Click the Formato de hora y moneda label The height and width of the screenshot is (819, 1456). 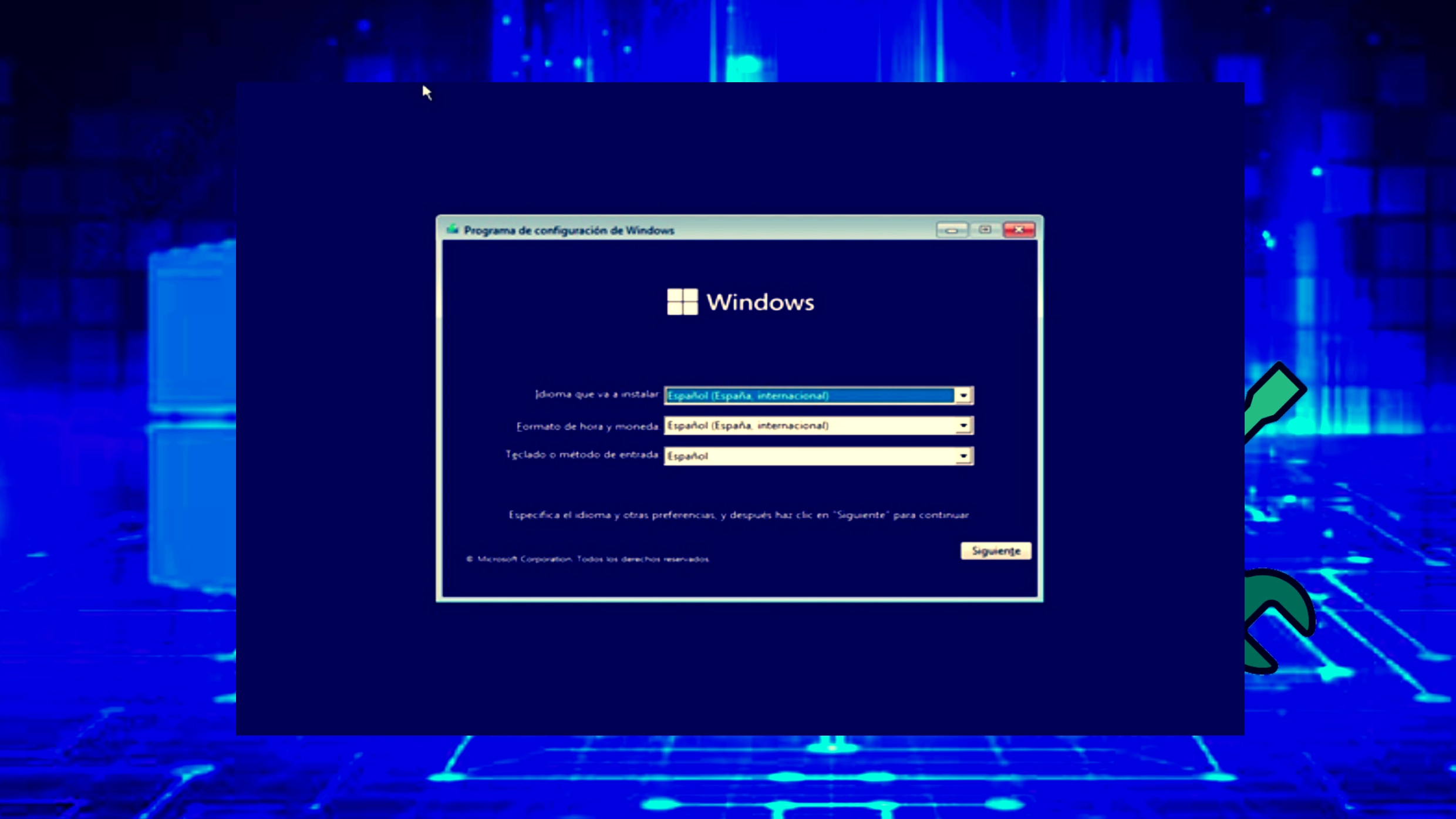tap(587, 426)
